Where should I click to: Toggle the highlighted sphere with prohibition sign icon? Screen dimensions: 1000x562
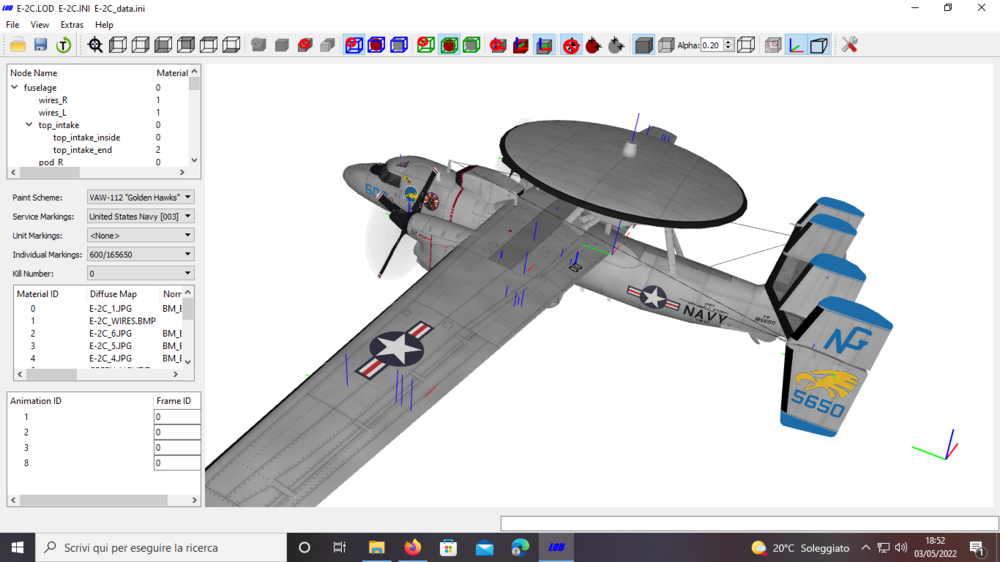point(571,45)
